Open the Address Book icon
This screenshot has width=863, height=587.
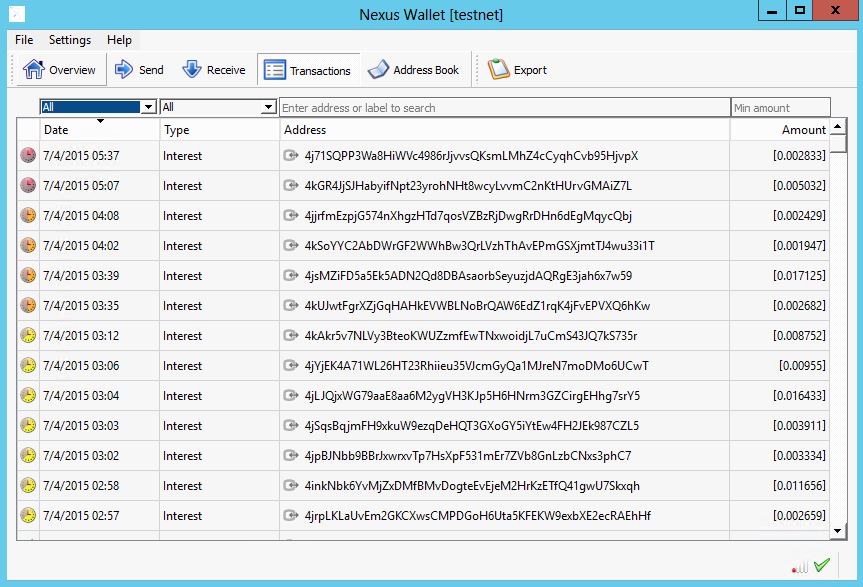378,69
